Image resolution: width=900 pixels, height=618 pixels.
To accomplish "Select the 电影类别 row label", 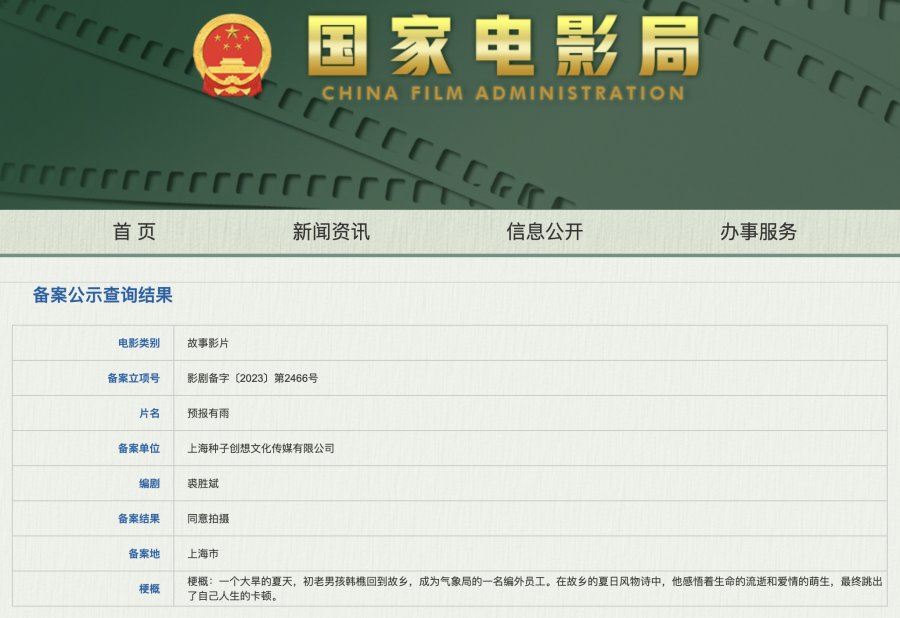I will [x=139, y=343].
